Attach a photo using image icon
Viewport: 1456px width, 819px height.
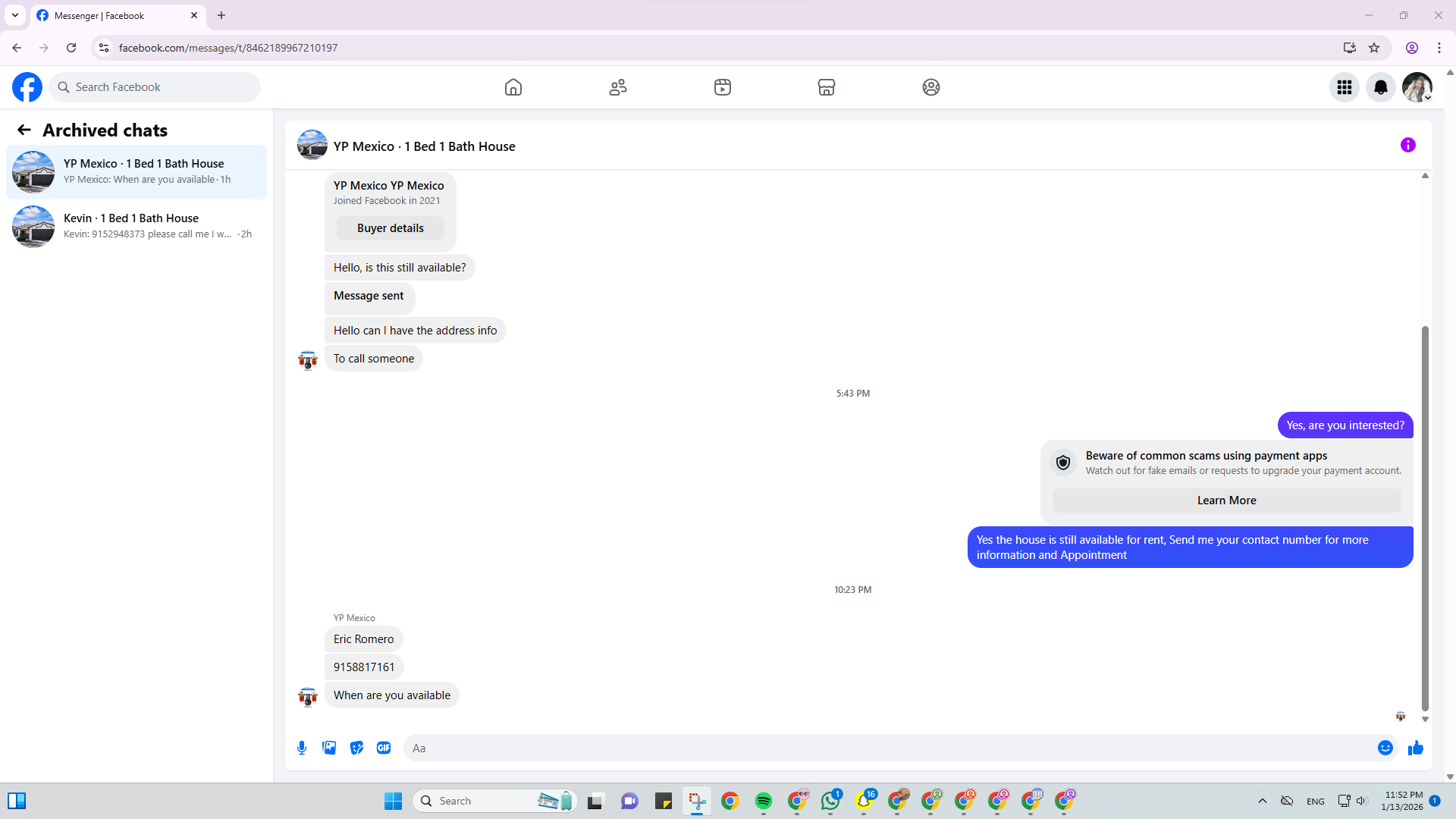click(x=329, y=748)
